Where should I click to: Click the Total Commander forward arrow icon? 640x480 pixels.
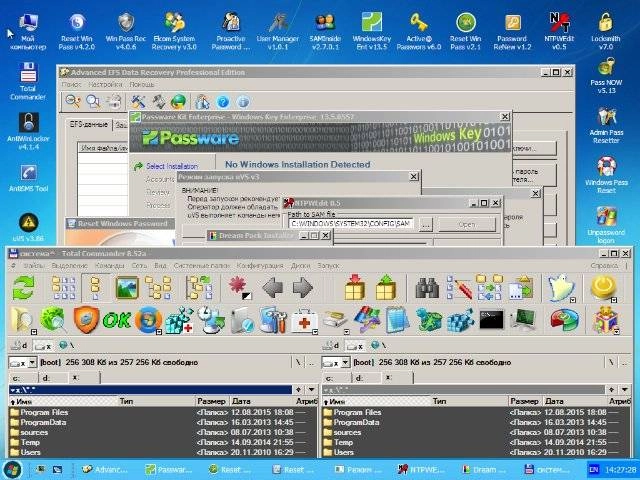(x=302, y=288)
